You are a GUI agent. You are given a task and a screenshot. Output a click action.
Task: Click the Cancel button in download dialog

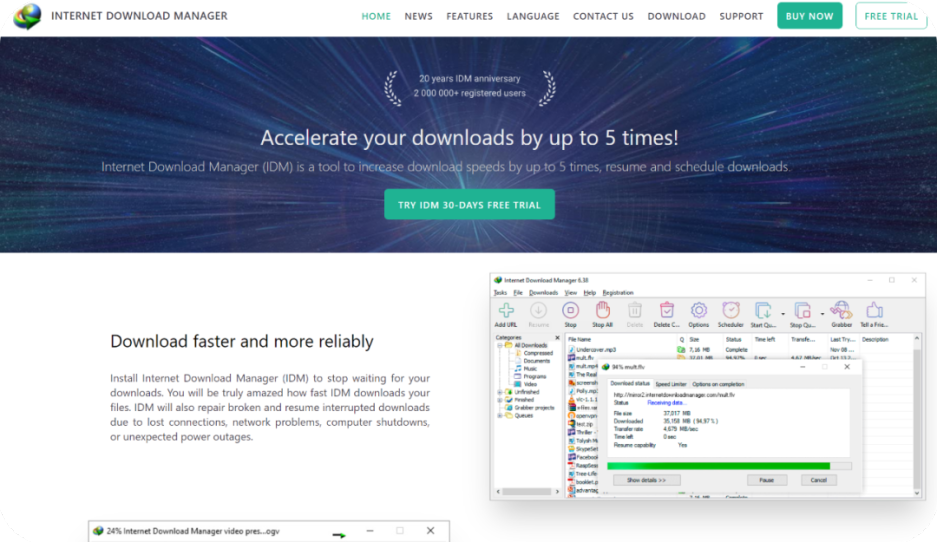point(818,480)
